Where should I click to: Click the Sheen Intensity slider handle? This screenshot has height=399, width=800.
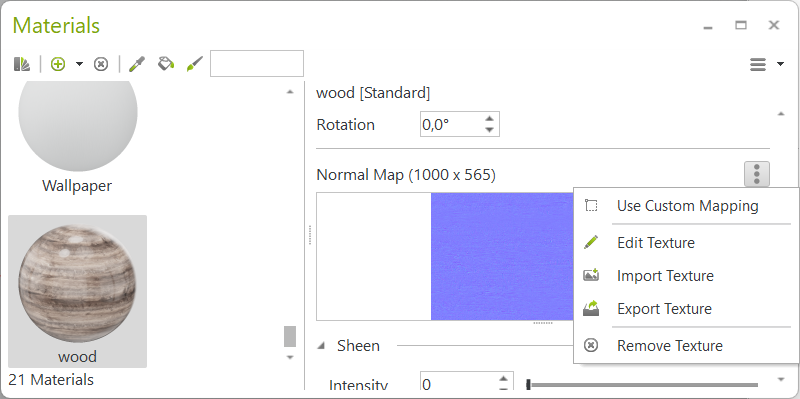529,385
